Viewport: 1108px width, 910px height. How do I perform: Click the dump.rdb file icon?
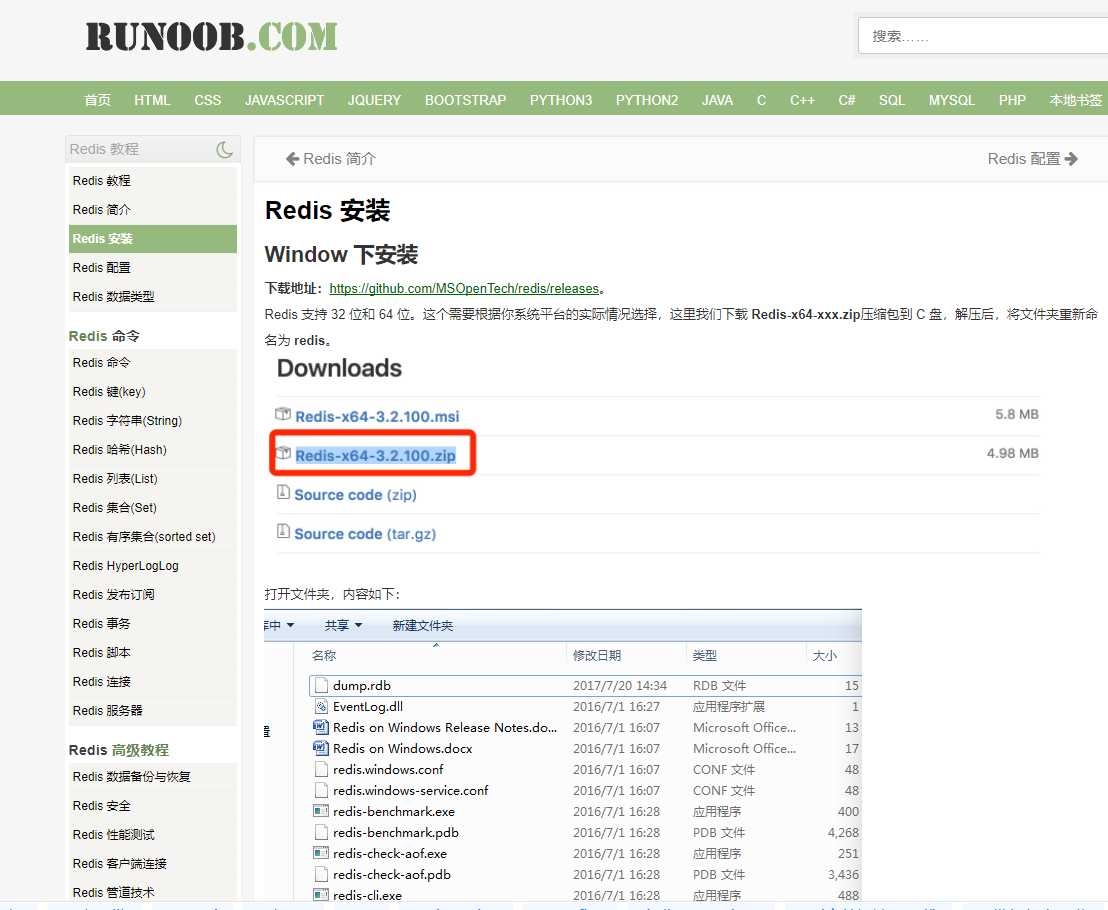coord(322,685)
